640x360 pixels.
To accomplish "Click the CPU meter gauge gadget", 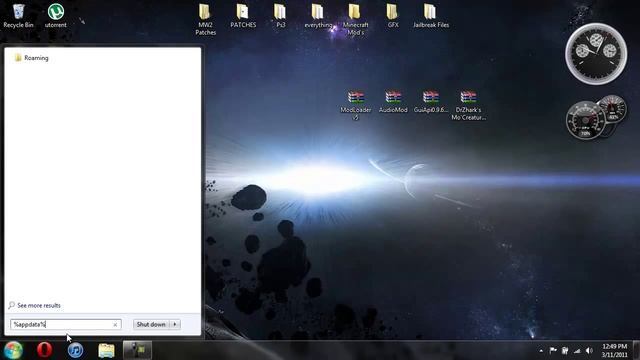I will coord(586,120).
